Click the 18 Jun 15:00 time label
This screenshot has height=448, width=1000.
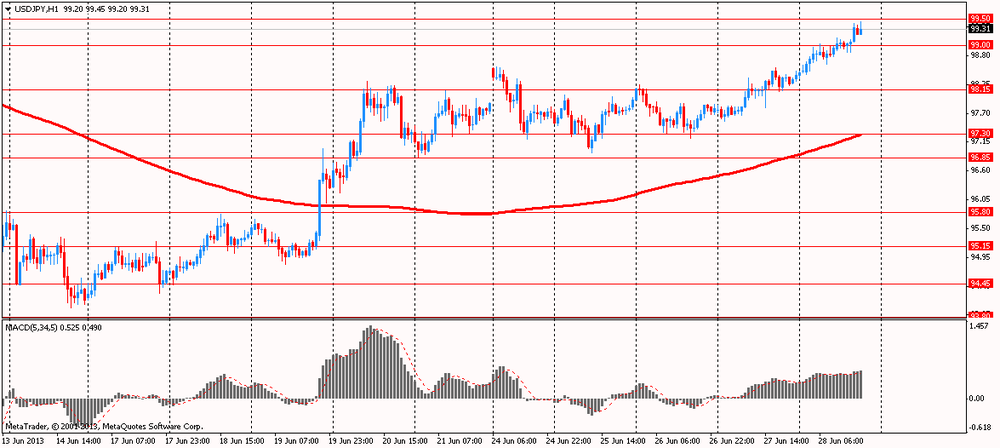(x=244, y=440)
